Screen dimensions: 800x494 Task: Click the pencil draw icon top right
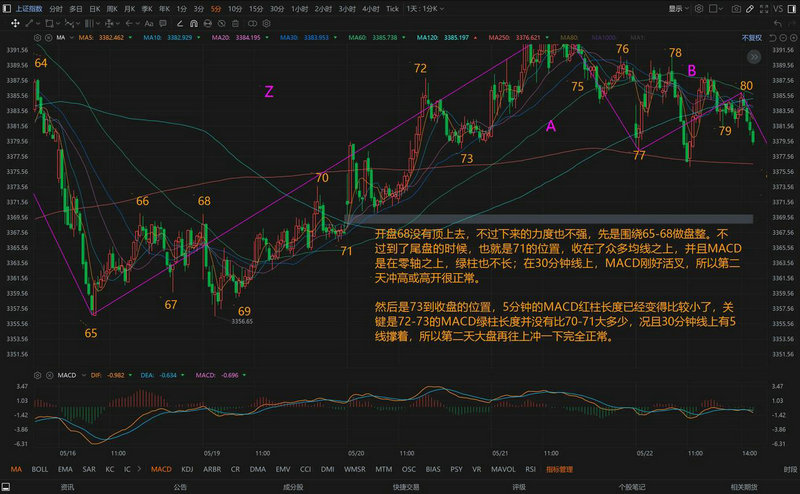pos(750,9)
